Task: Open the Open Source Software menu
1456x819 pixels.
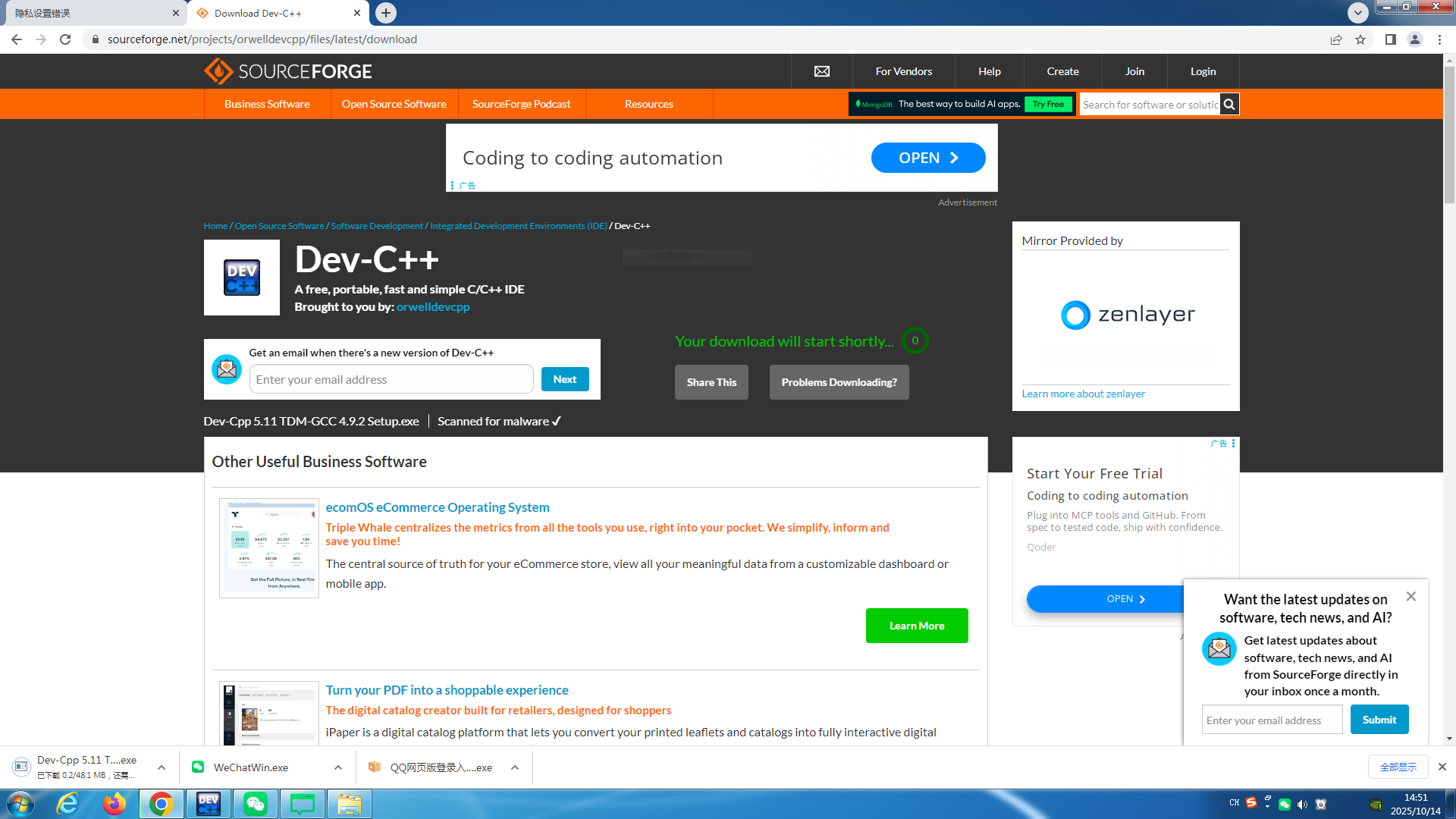Action: (x=394, y=104)
